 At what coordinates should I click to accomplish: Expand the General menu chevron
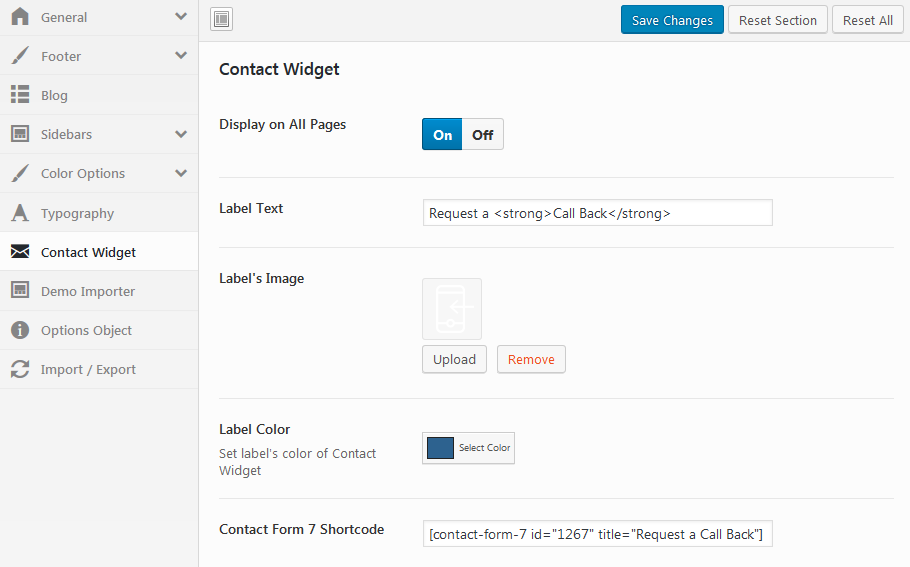click(180, 17)
